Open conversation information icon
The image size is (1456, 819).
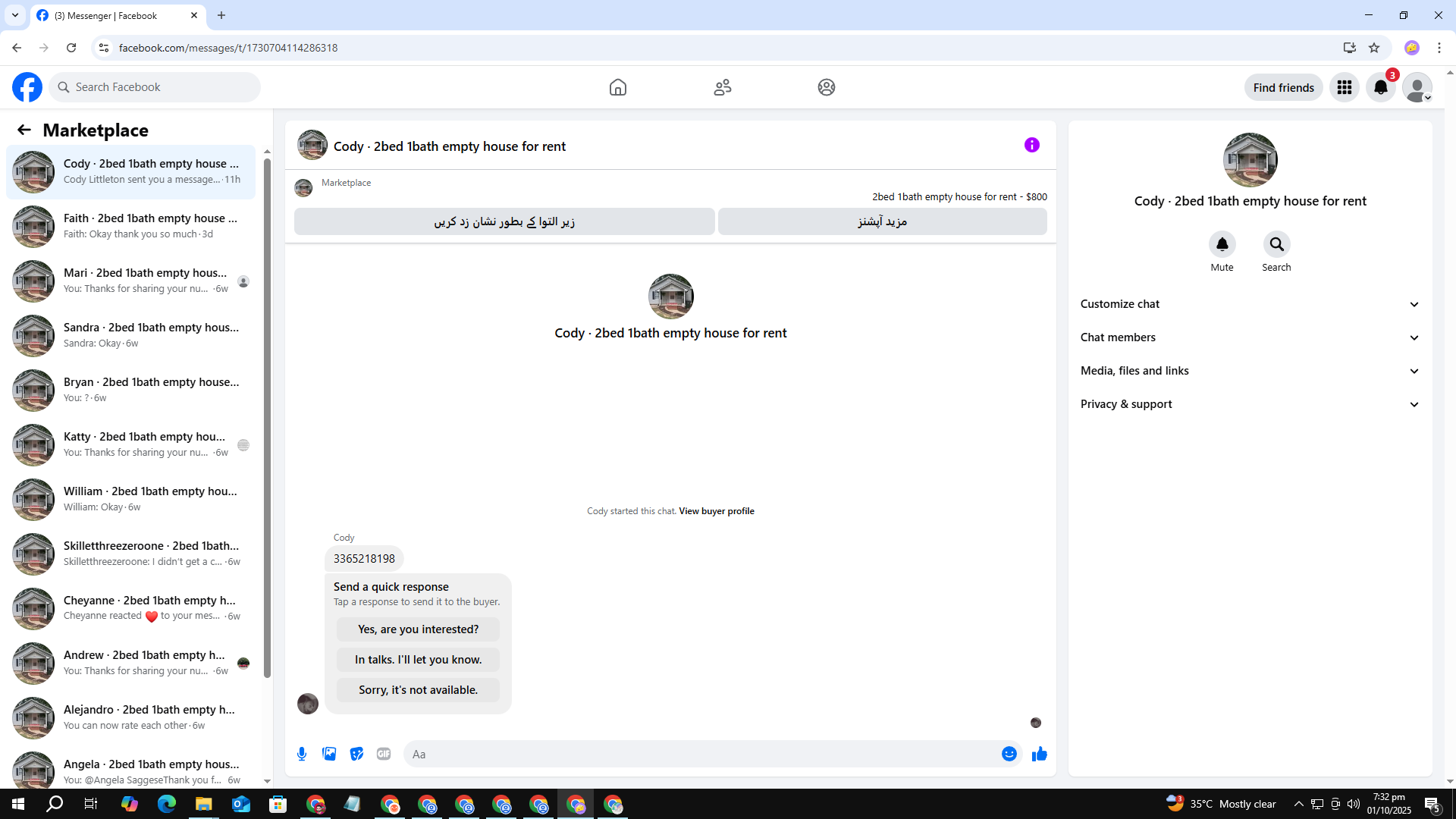1032,145
